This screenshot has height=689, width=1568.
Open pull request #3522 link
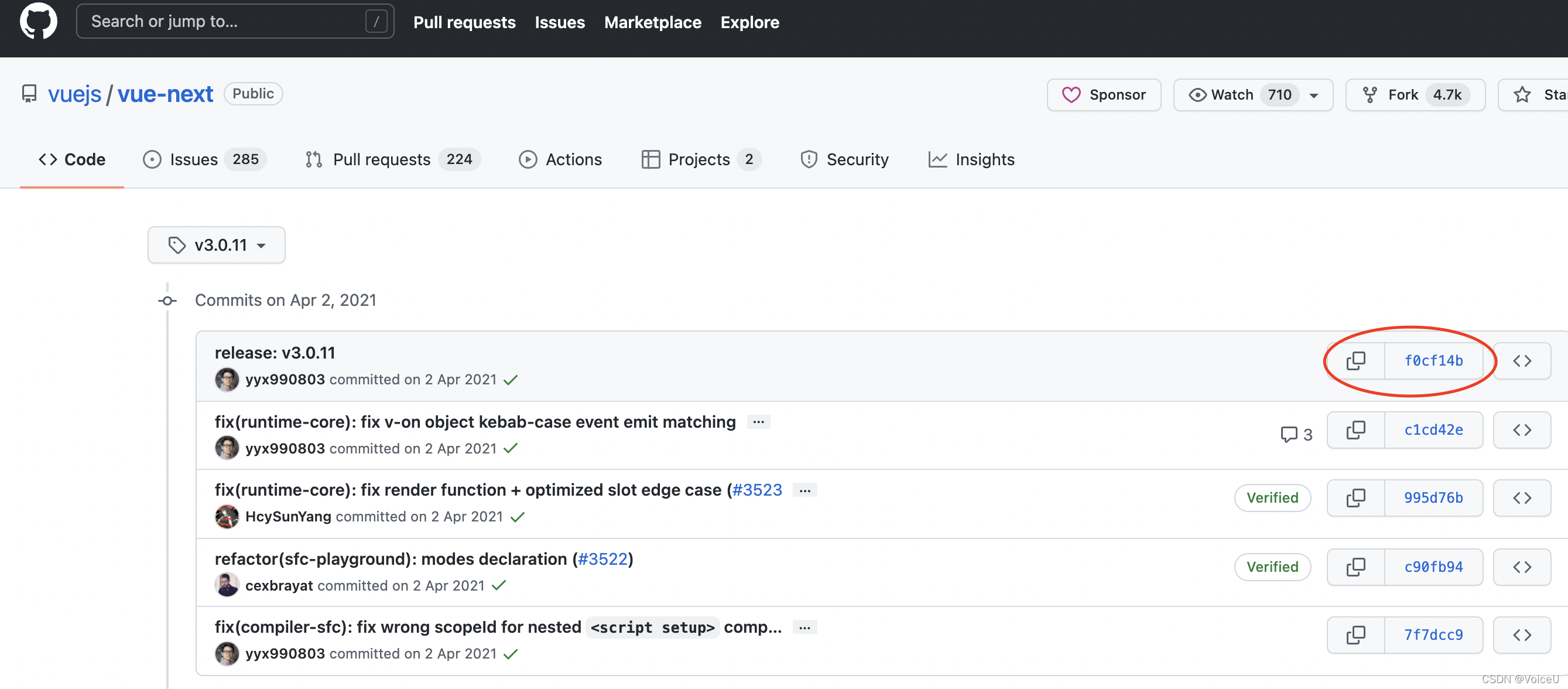tap(602, 560)
